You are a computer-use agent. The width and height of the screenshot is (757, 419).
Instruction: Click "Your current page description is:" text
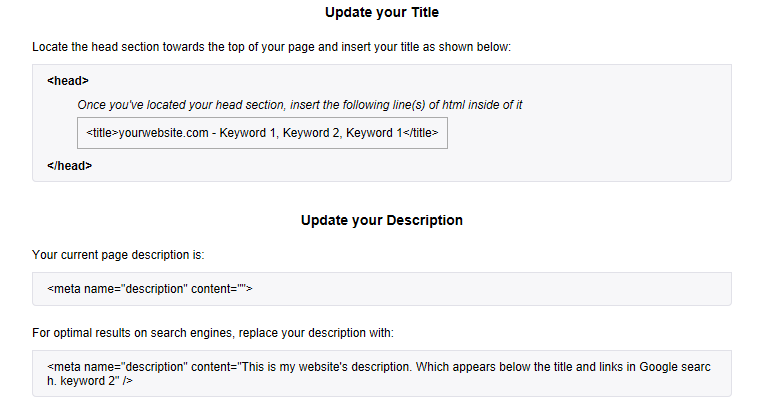(118, 254)
